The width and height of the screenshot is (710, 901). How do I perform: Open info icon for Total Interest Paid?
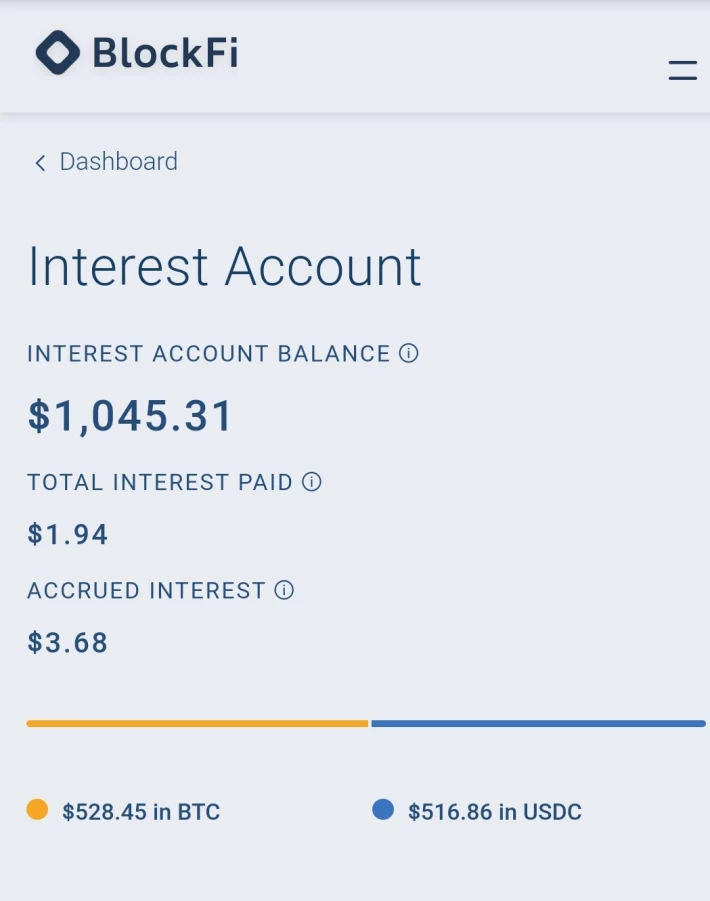pos(312,482)
